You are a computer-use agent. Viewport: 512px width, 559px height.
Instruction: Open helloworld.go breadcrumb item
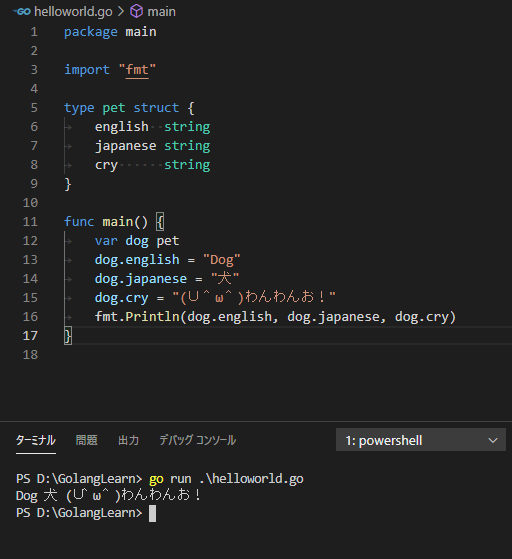(x=73, y=12)
